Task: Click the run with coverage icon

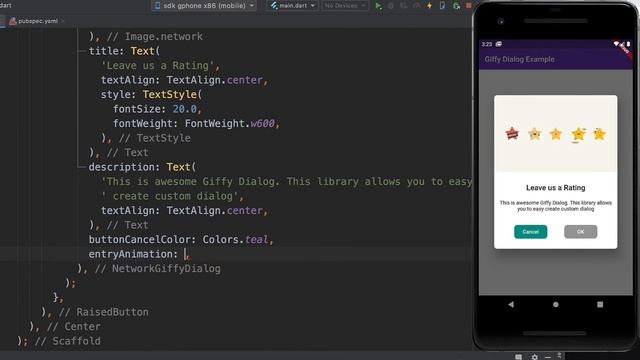Action: tap(403, 6)
